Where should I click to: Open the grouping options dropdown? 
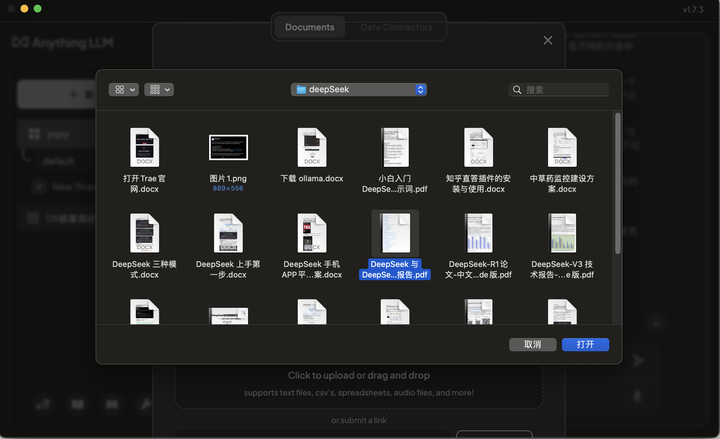pyautogui.click(x=159, y=90)
